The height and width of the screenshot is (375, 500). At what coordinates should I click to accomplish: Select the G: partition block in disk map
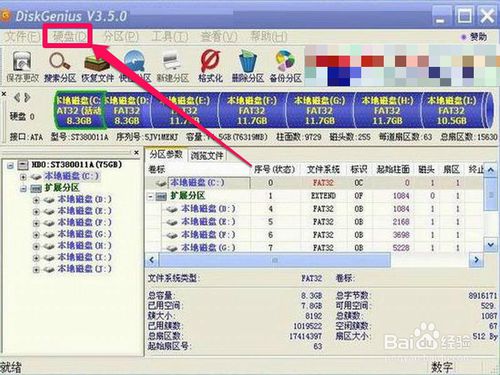(x=320, y=110)
